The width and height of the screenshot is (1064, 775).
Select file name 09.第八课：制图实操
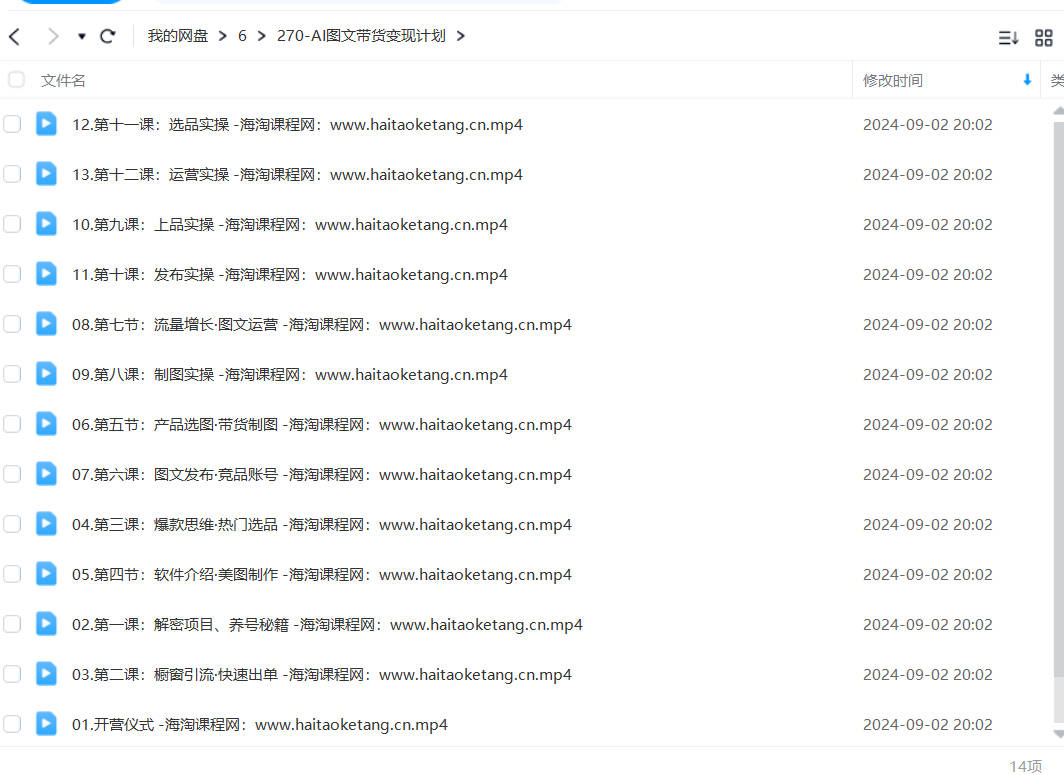click(x=290, y=375)
